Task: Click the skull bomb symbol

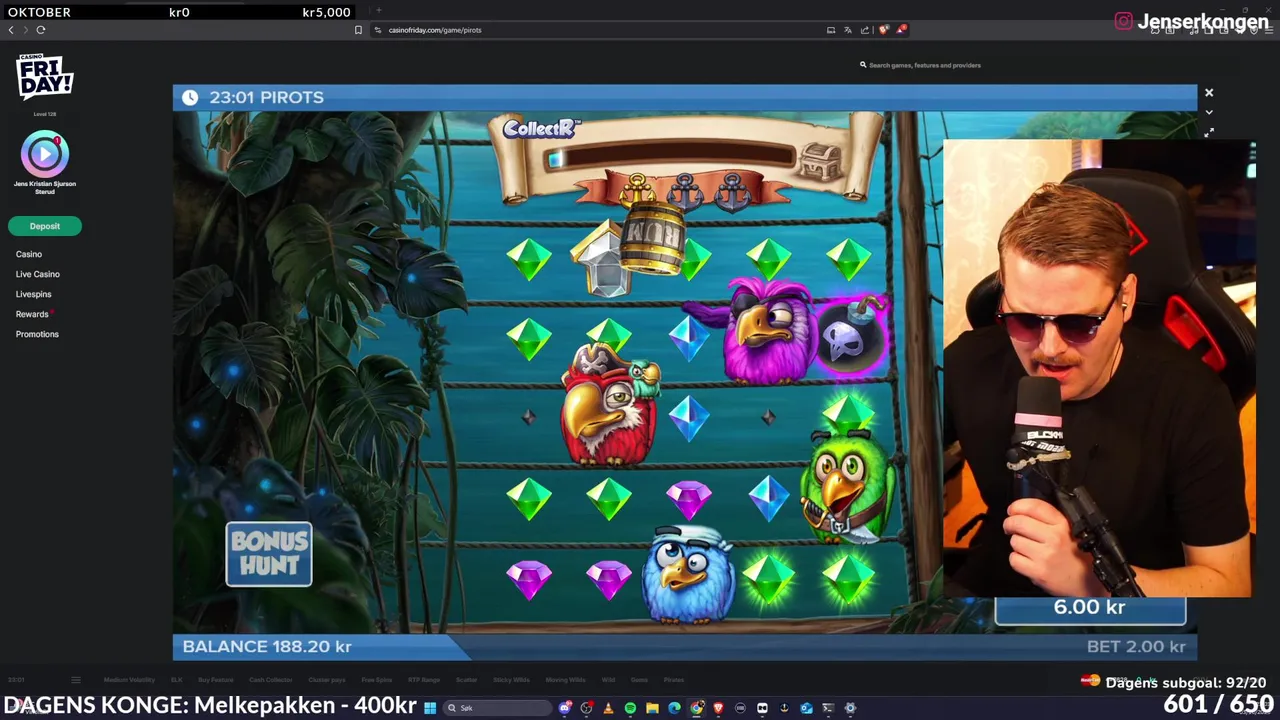Action: [x=850, y=340]
